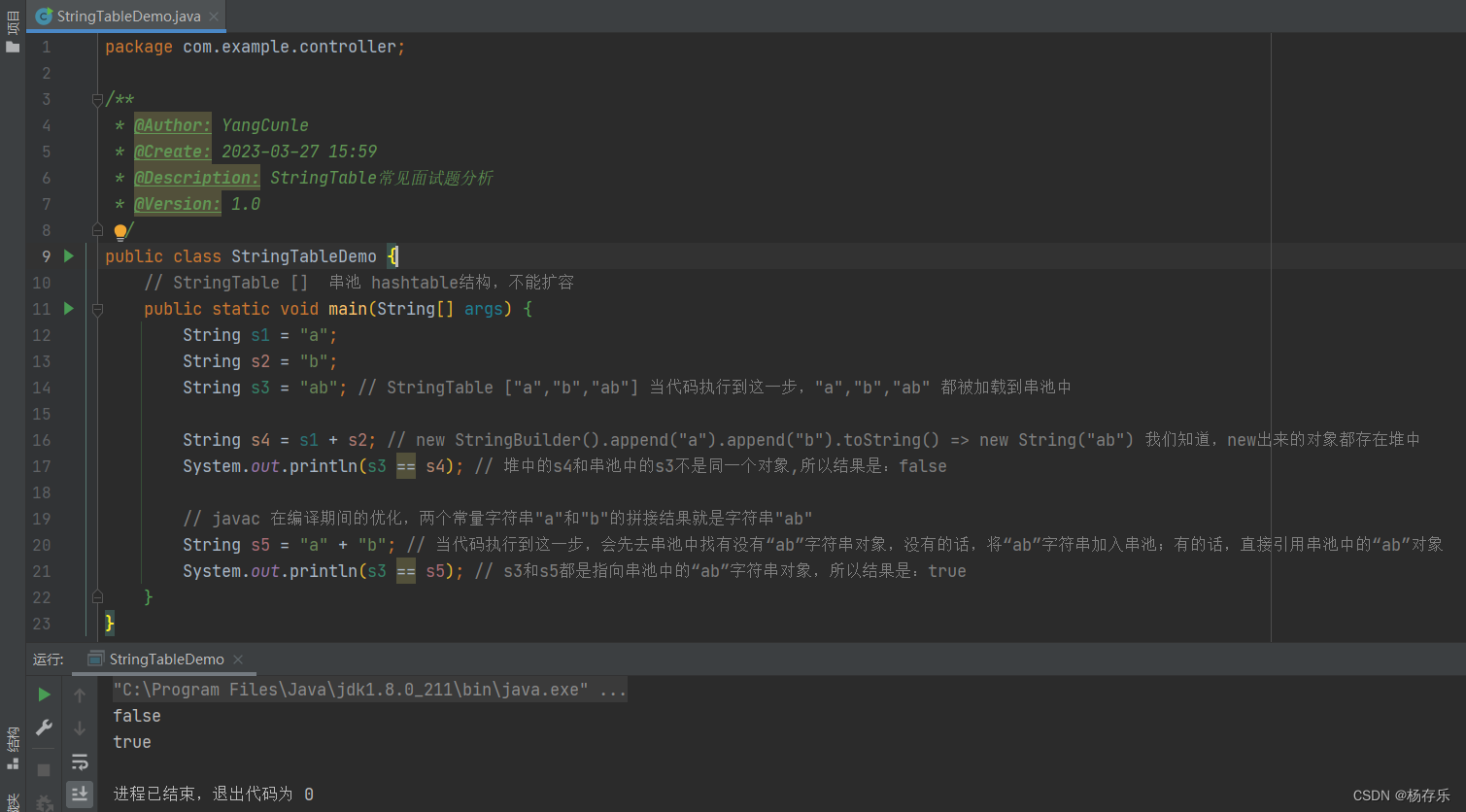
Task: Click line number 16 in the gutter
Action: click(41, 439)
